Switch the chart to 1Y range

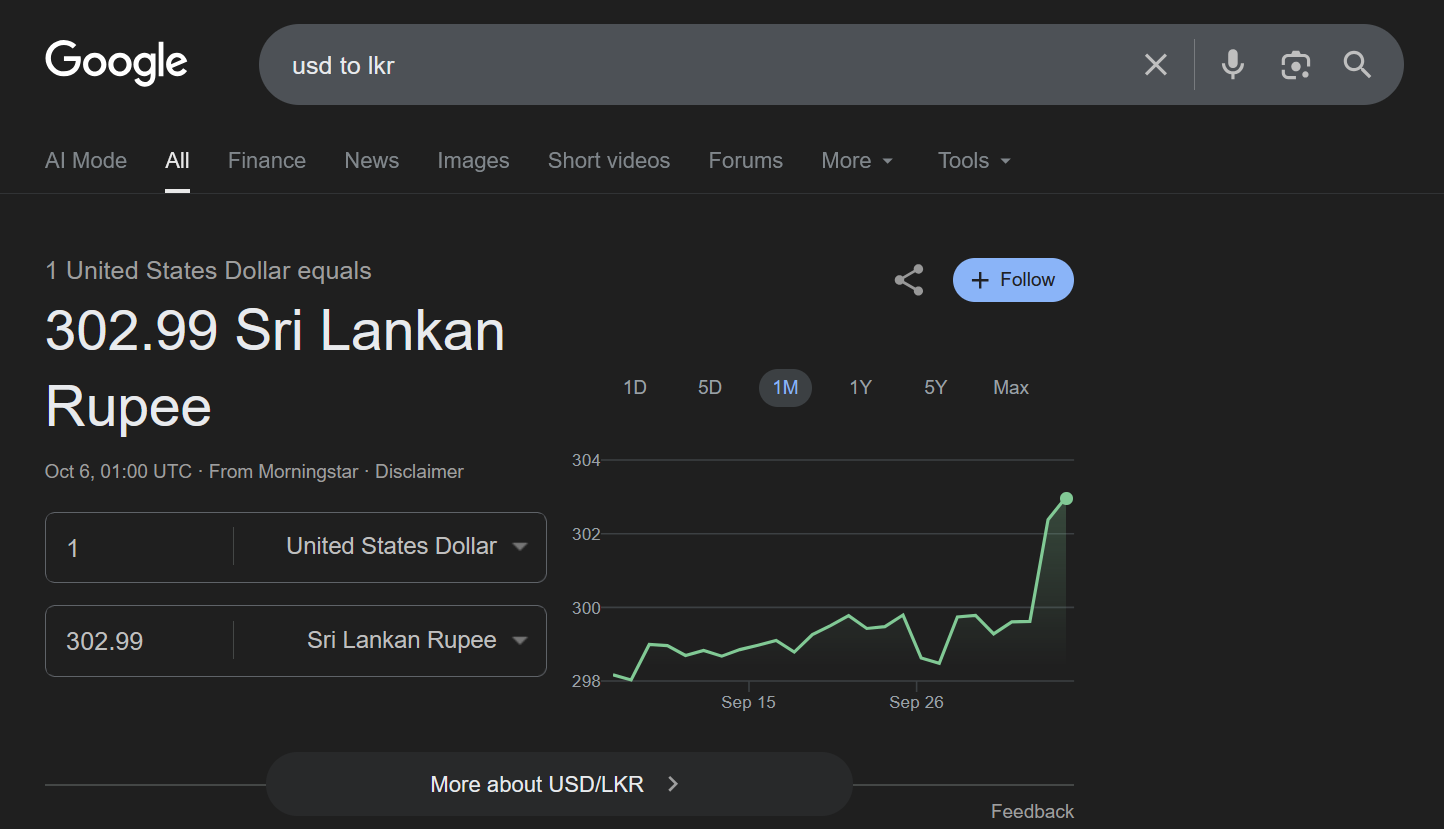(860, 388)
